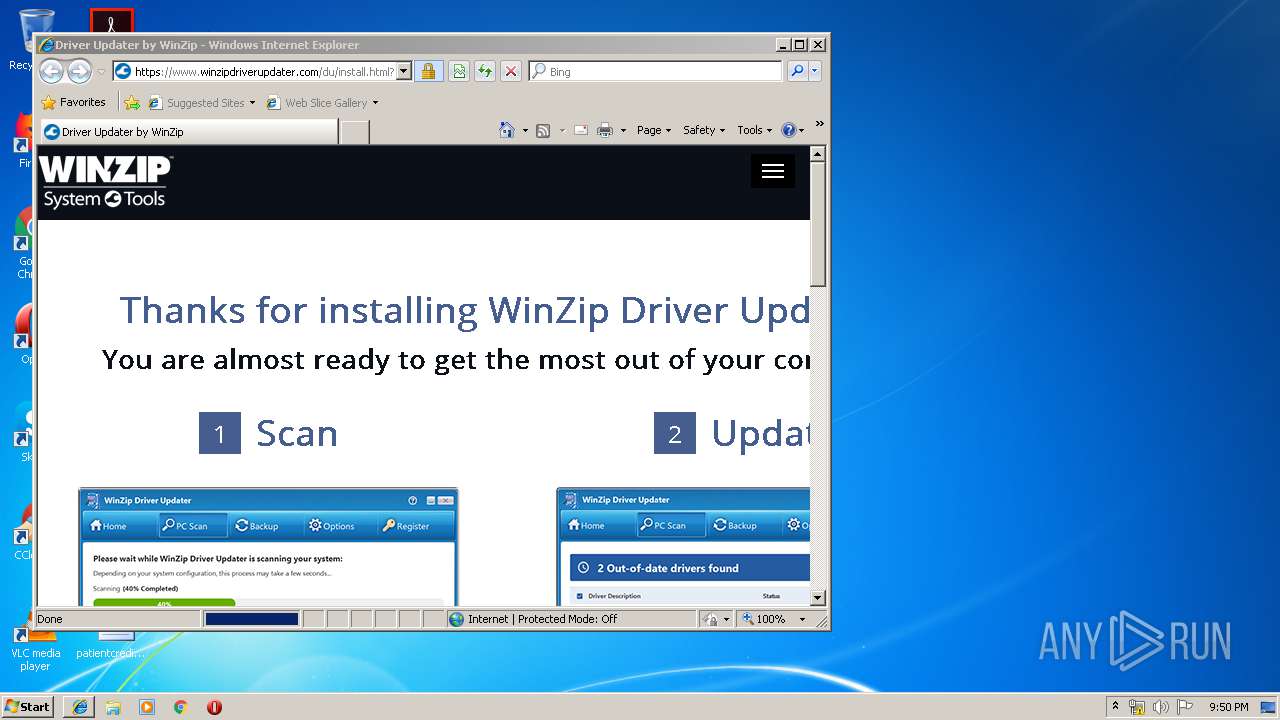Open the hamburger navigation menu
Screen dimensions: 1280x720
tap(772, 171)
